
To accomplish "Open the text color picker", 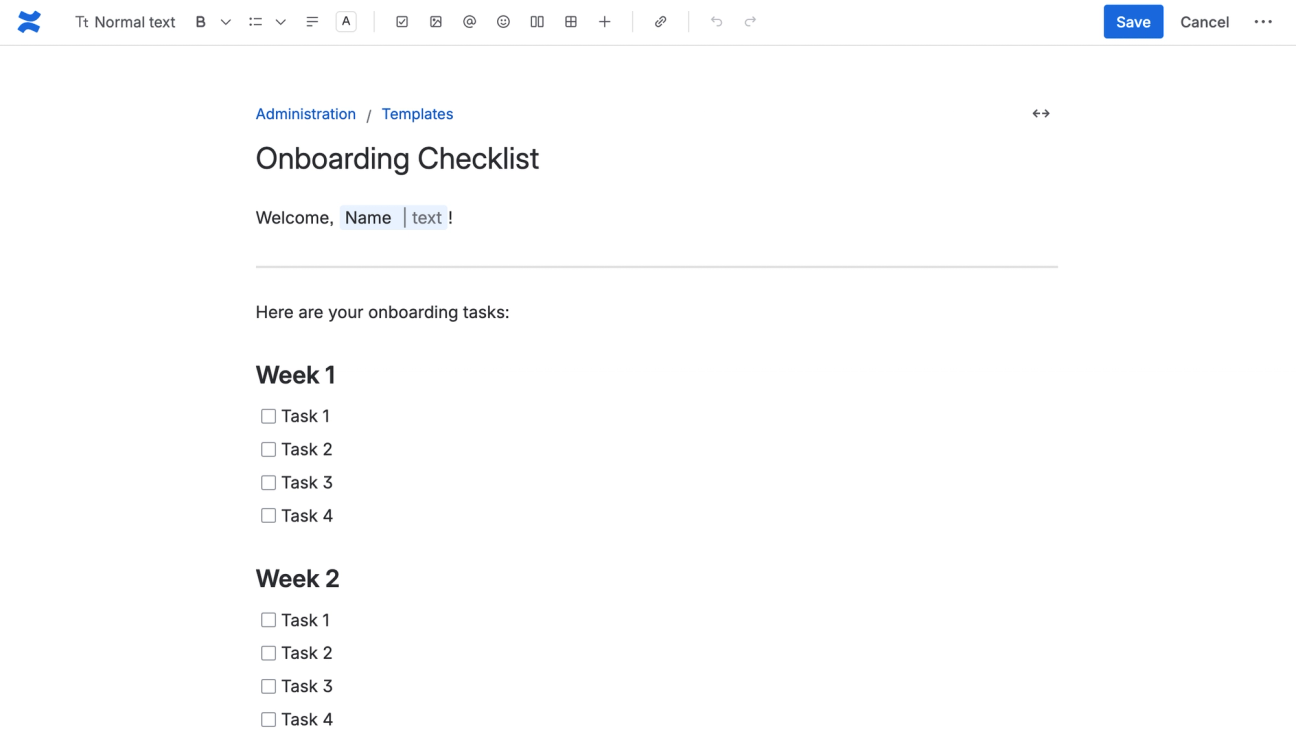I will pos(345,21).
